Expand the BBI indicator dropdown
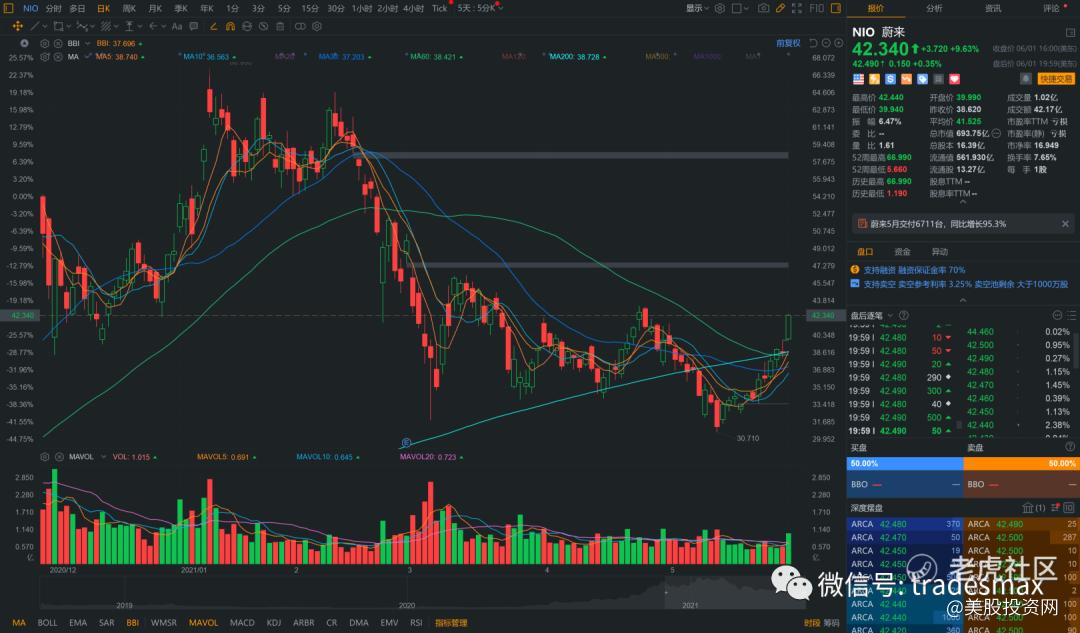Viewport: 1080px width, 633px height. tap(87, 43)
